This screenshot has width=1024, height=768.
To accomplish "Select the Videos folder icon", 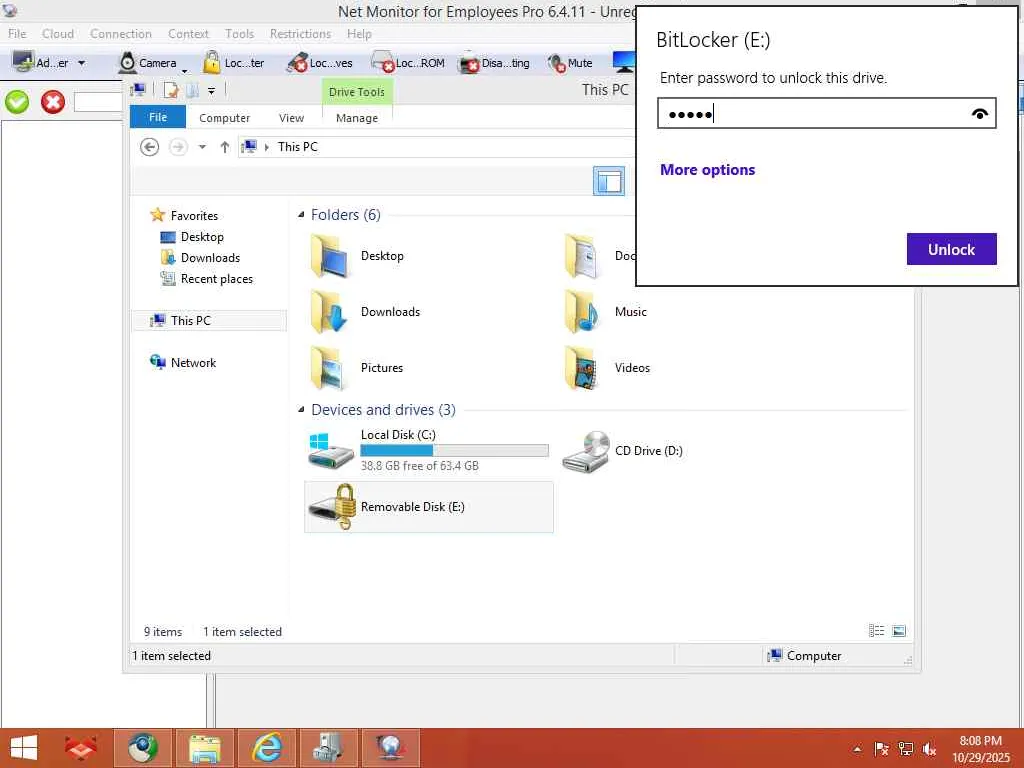I will 583,368.
